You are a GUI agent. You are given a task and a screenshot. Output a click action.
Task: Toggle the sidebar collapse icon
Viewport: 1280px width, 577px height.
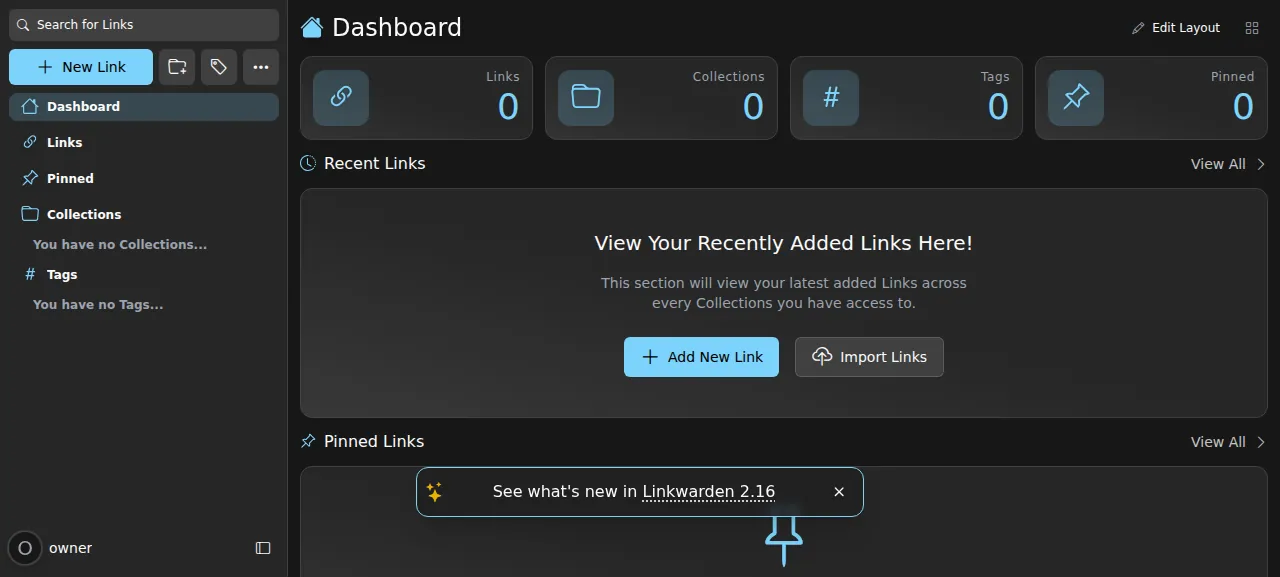click(x=263, y=548)
